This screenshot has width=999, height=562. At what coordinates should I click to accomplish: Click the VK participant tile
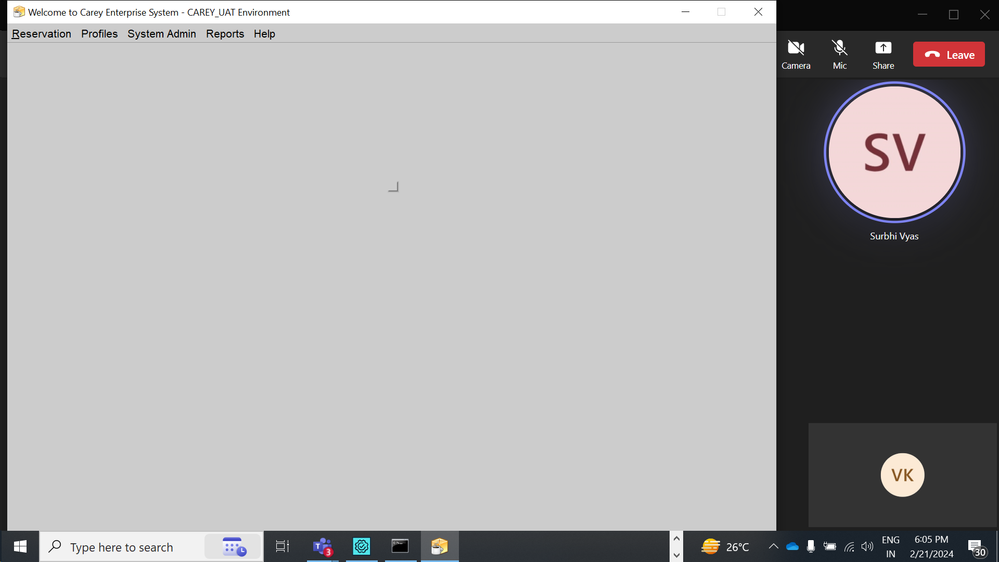(x=902, y=475)
